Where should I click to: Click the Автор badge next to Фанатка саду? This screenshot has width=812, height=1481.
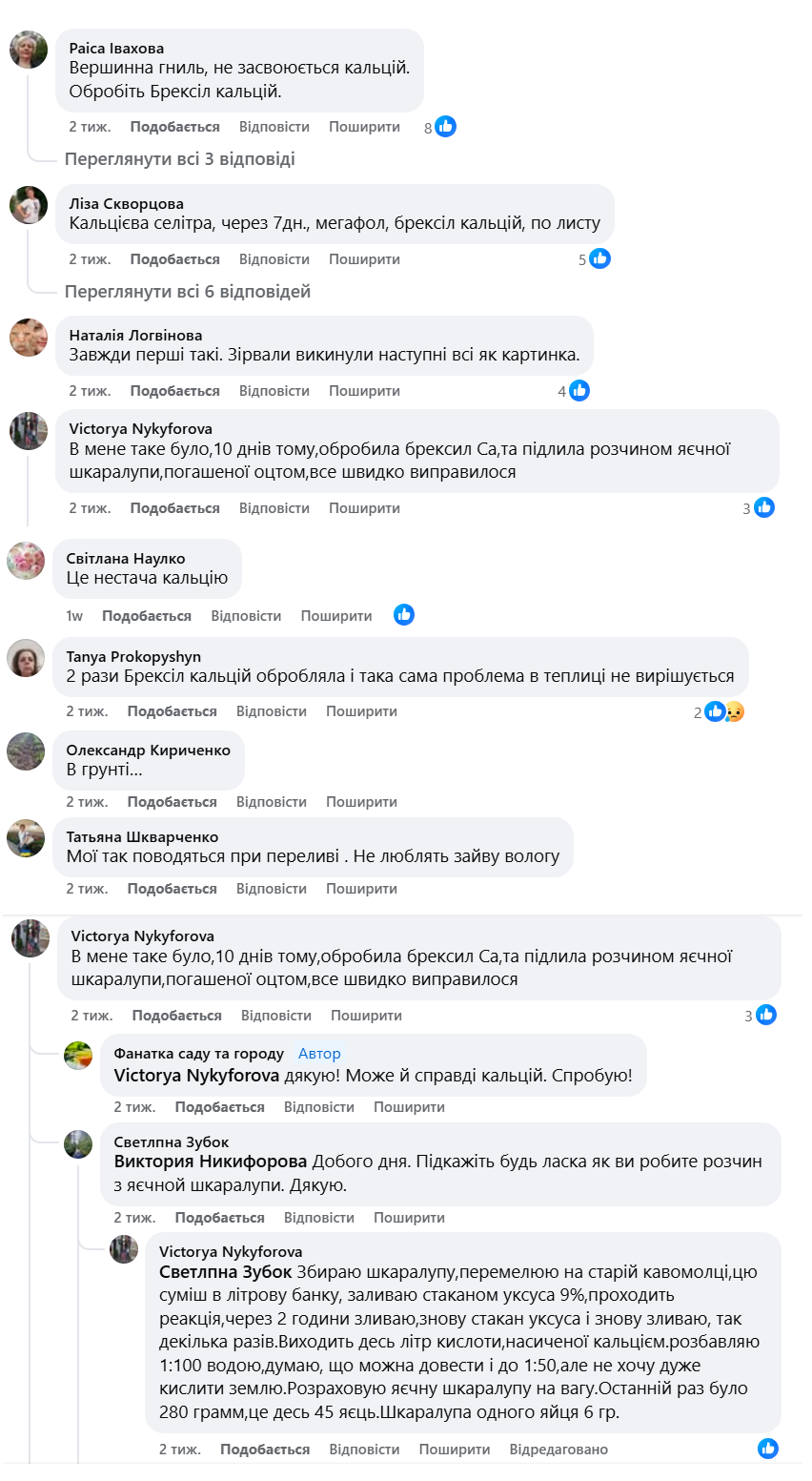pyautogui.click(x=319, y=1054)
